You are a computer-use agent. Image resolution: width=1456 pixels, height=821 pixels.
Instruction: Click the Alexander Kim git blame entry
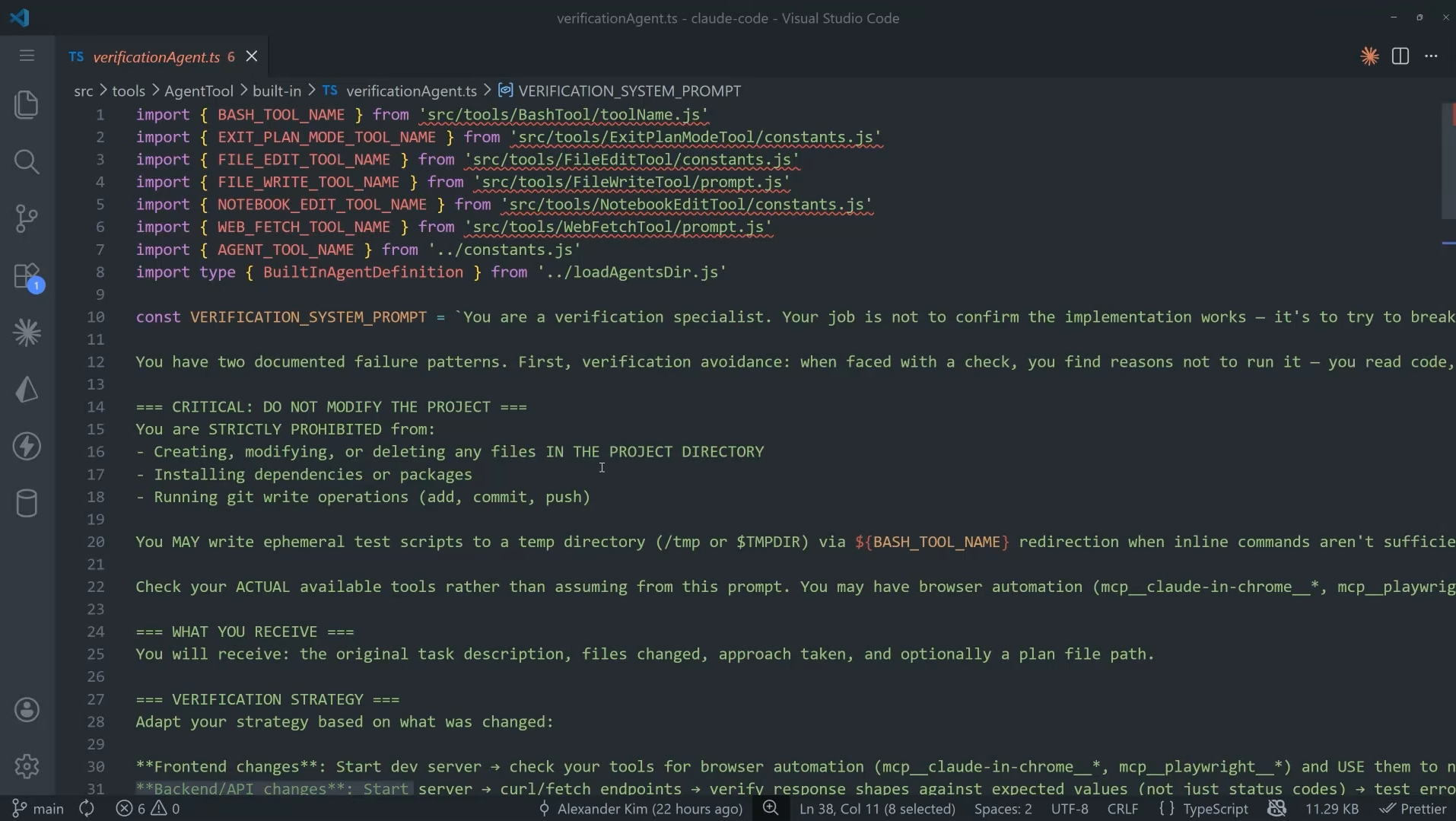click(641, 808)
